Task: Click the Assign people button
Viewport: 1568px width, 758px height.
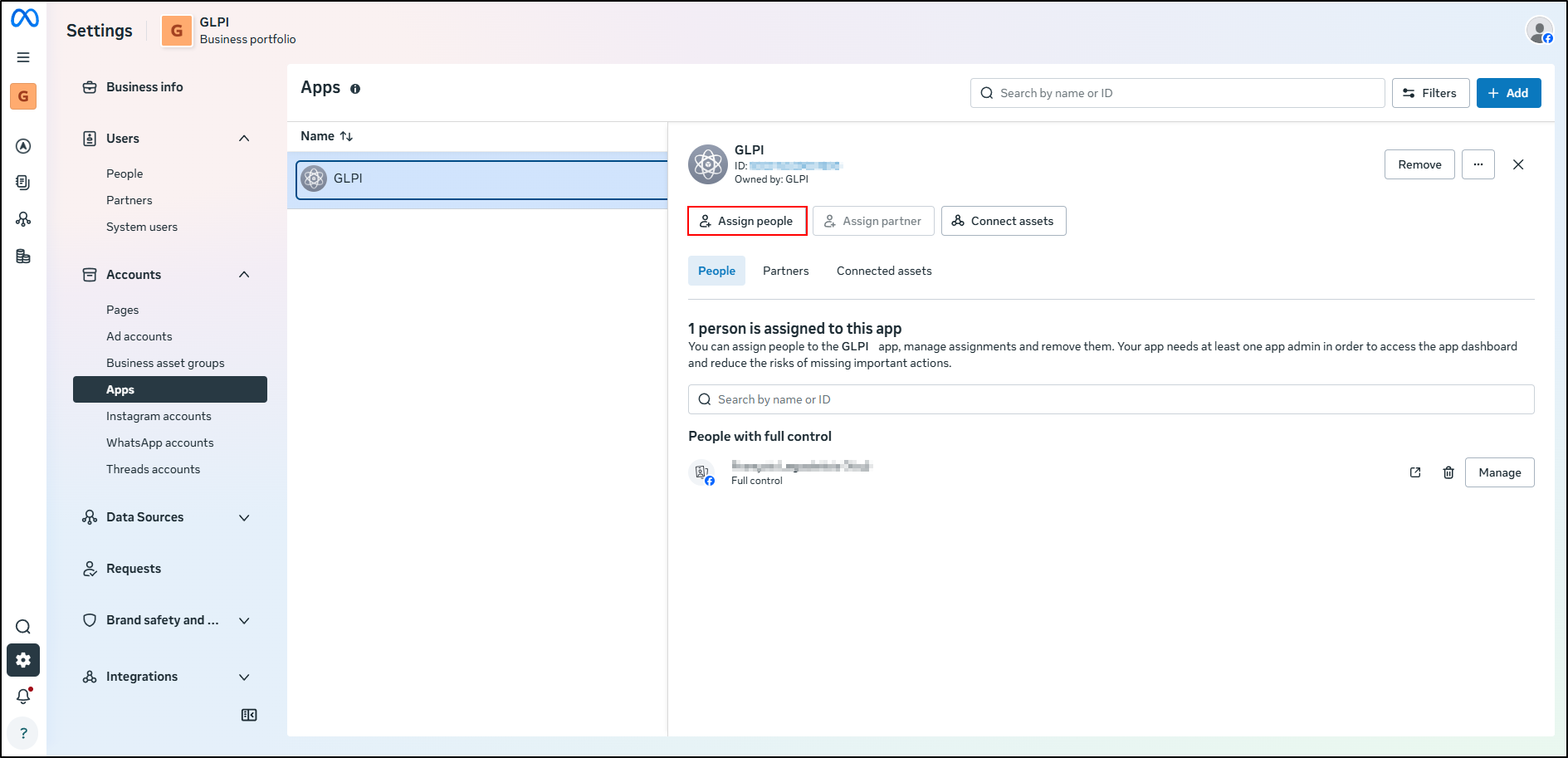Action: coord(747,221)
